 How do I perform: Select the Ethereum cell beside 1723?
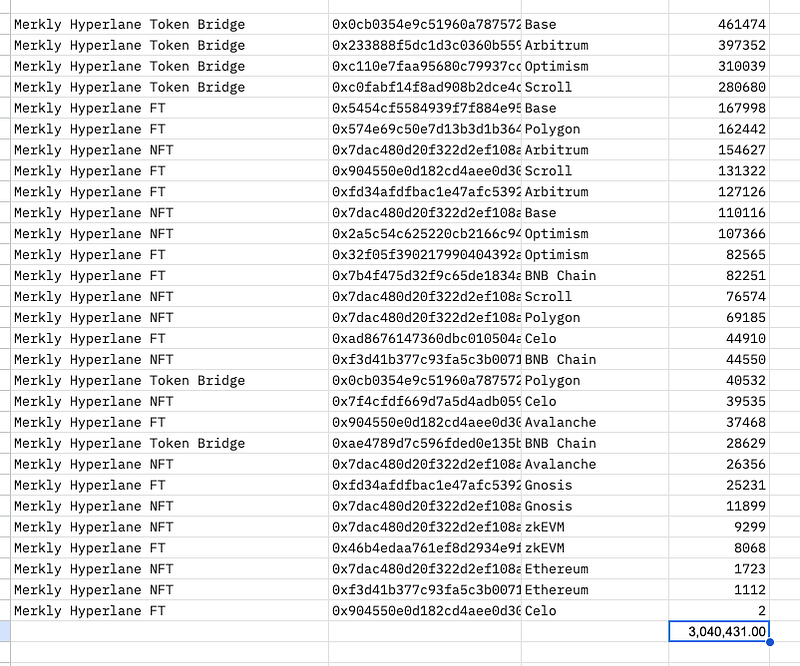point(595,568)
